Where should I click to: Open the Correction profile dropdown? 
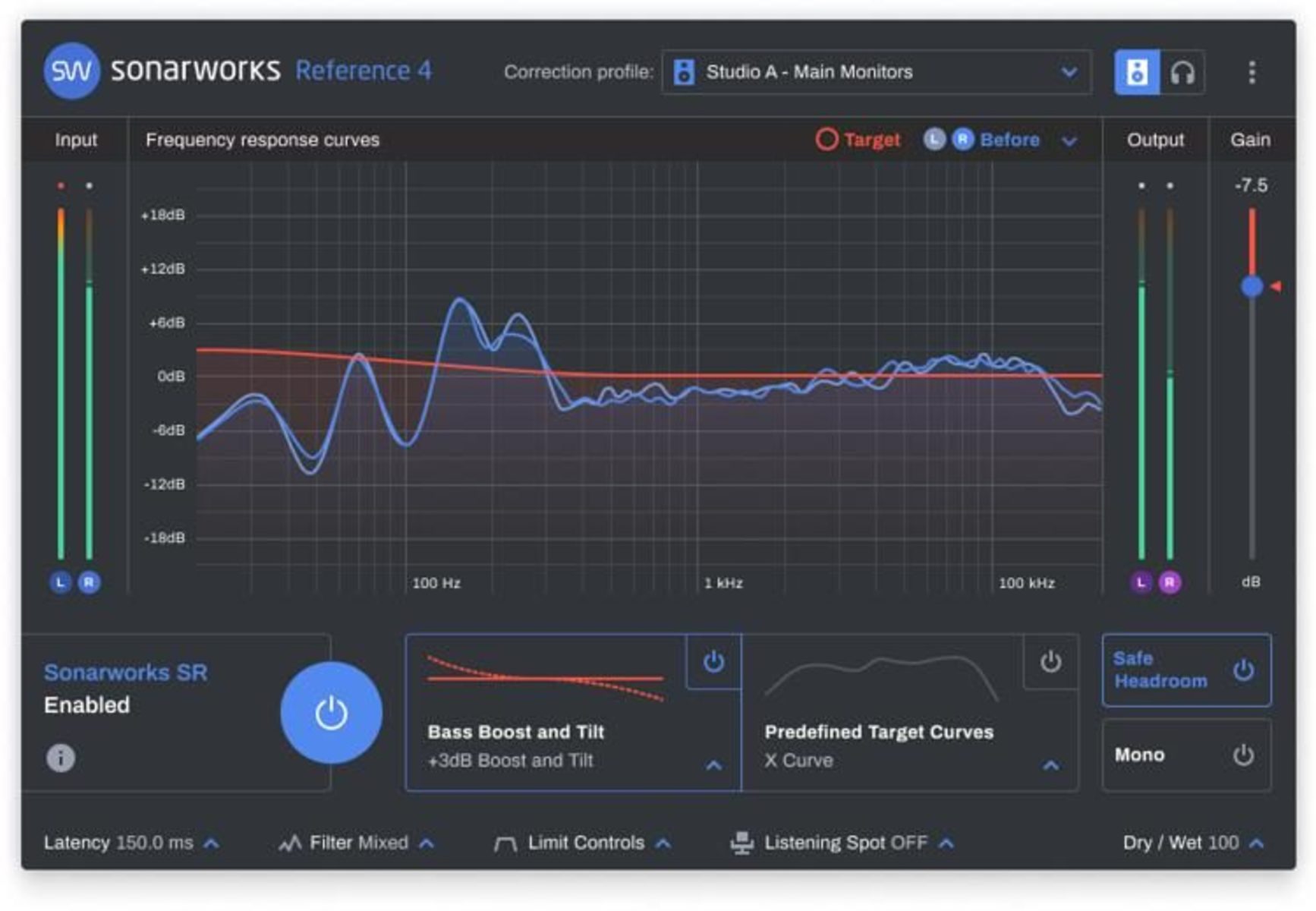tap(876, 72)
